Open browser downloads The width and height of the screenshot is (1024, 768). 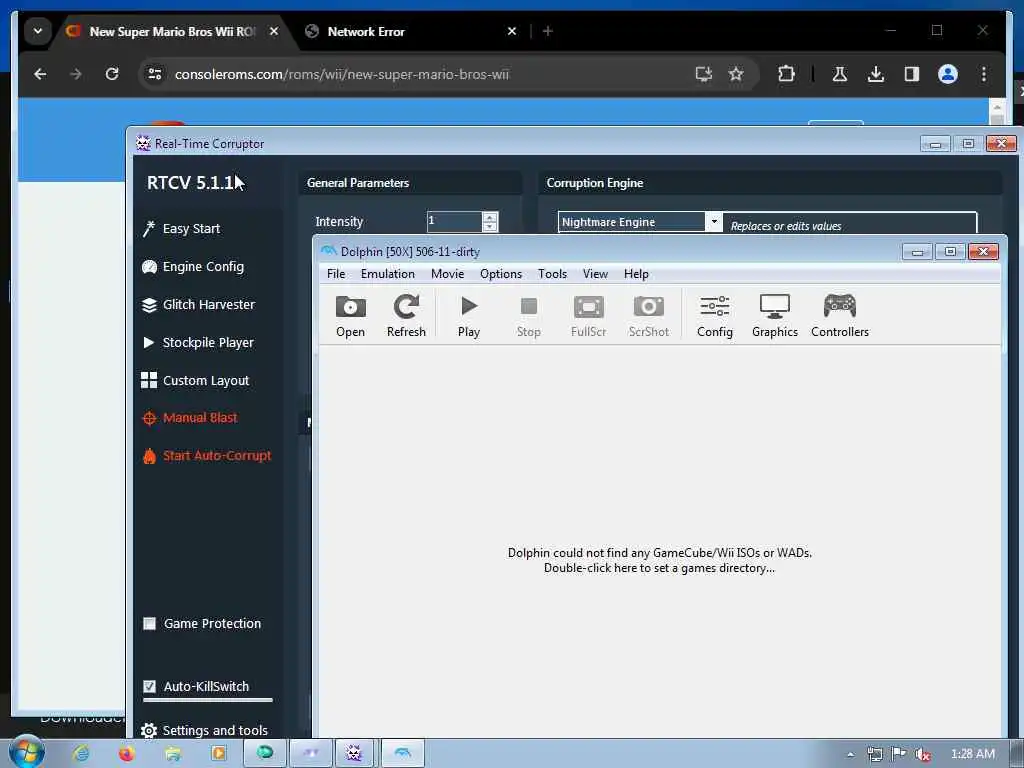point(876,74)
